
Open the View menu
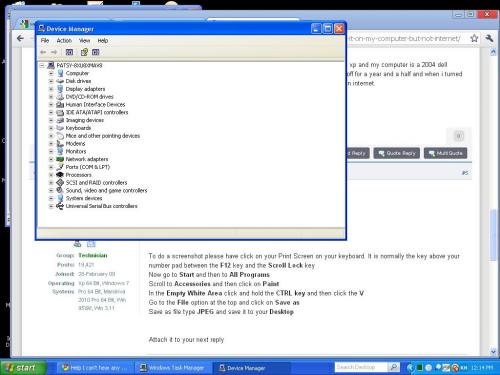[84, 41]
